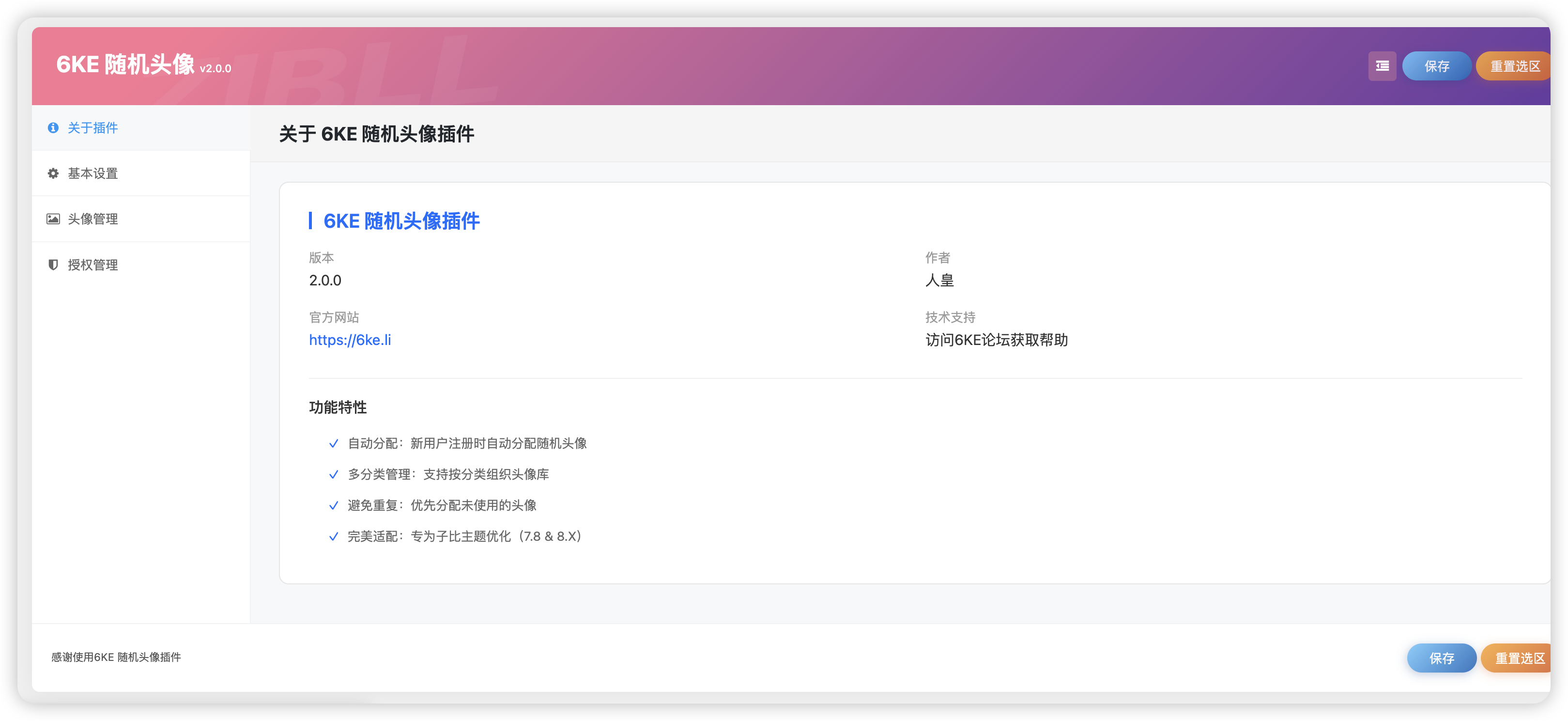Image resolution: width=1568 pixels, height=721 pixels.
Task: Click the info icon beside 关于插件
Action: (x=53, y=128)
